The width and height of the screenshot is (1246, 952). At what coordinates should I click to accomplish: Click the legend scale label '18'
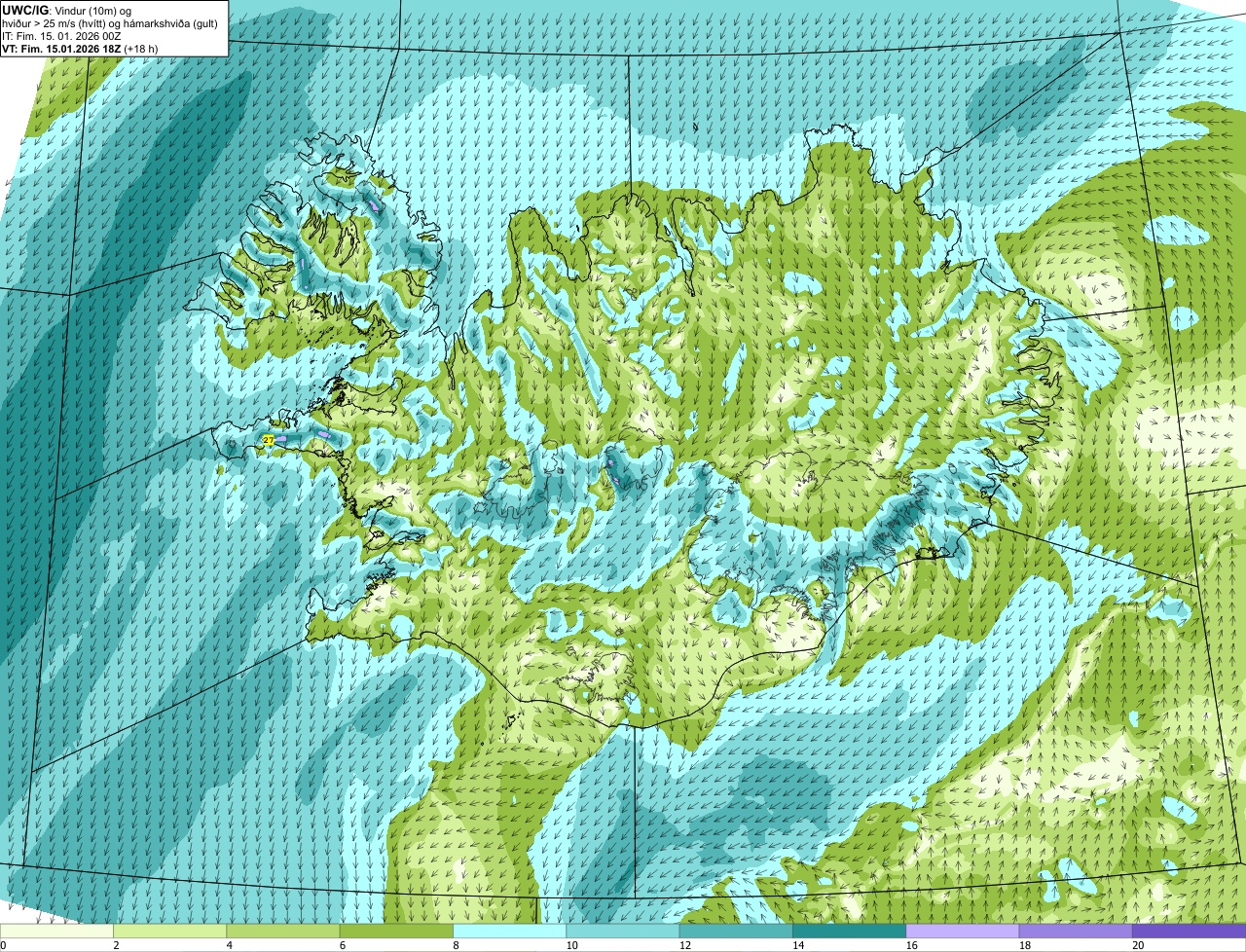1024,945
